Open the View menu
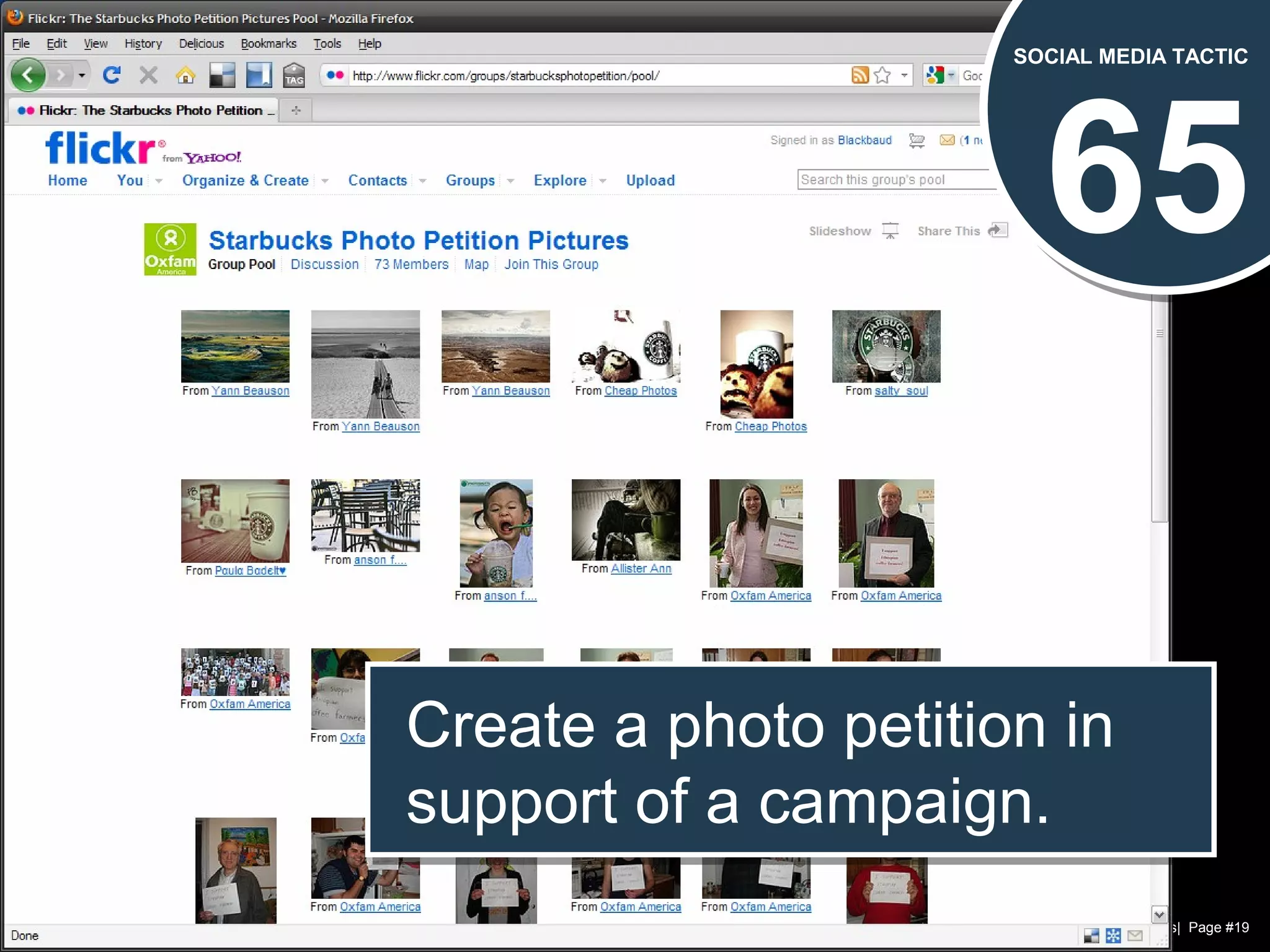Viewport: 1270px width, 952px height. tap(95, 43)
